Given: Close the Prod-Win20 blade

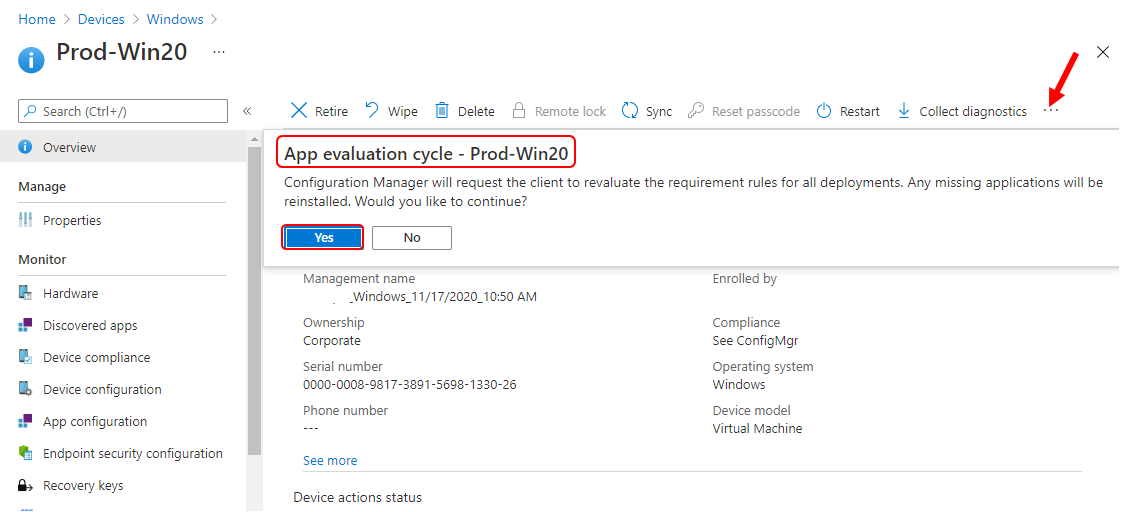Looking at the screenshot, I should pos(1103,51).
